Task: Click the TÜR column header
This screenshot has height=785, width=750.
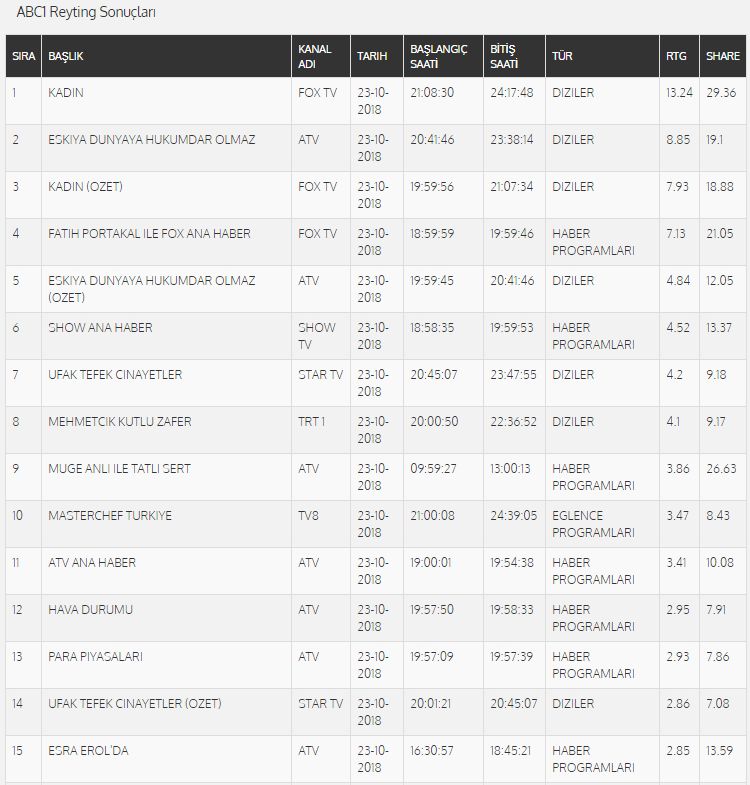Action: (602, 56)
